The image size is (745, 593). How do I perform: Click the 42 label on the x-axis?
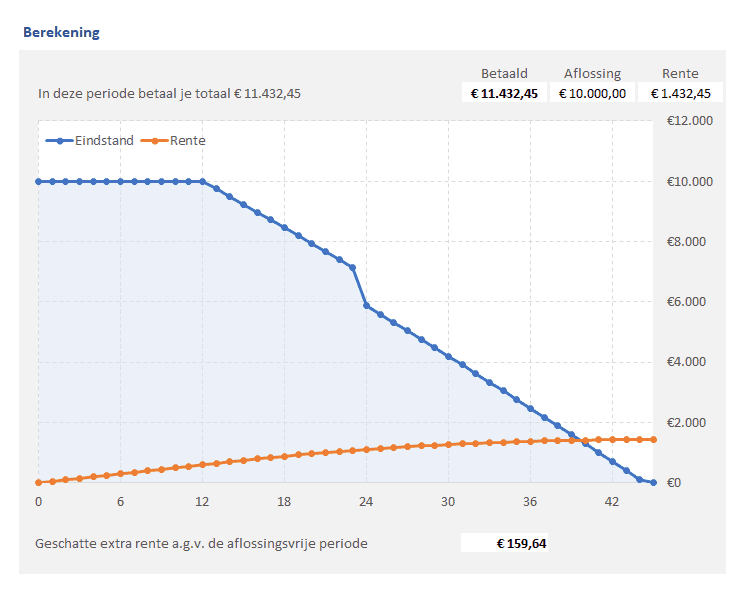pos(612,501)
